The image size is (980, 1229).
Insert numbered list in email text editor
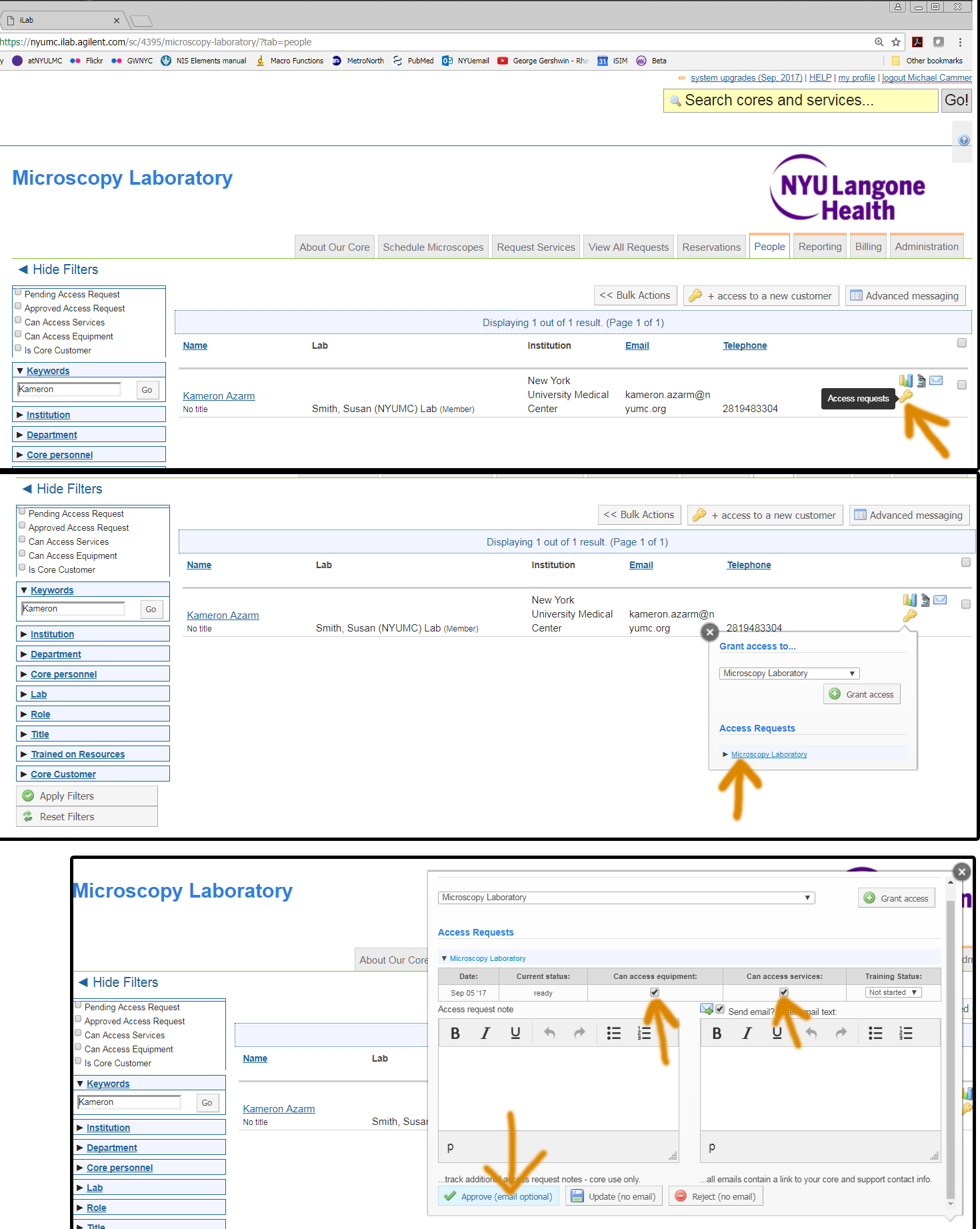point(905,1033)
